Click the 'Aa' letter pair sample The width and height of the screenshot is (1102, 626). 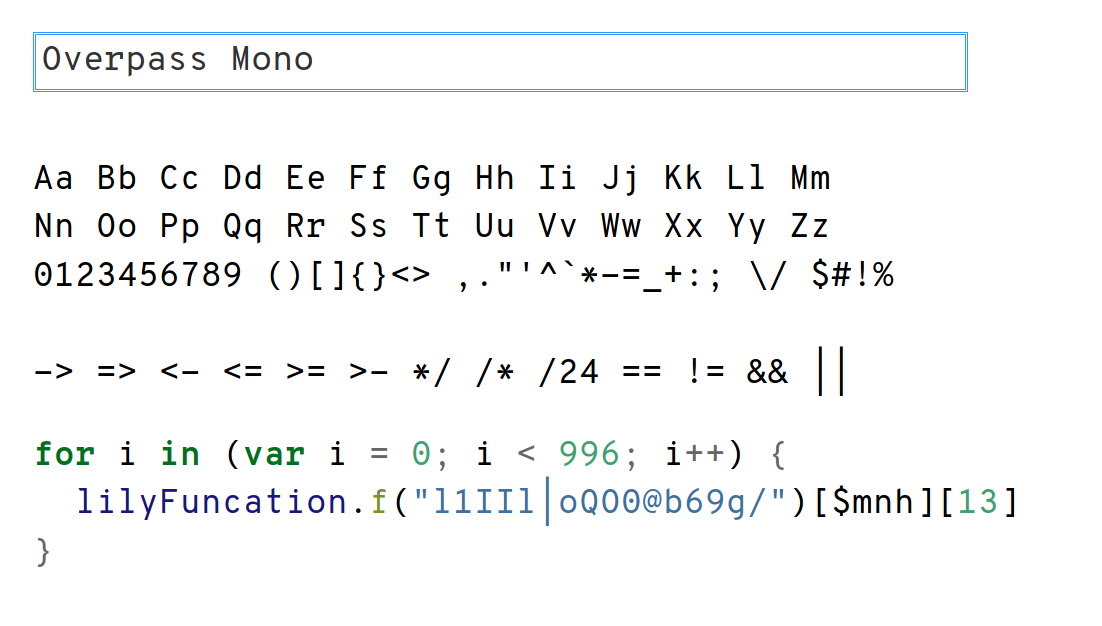click(53, 178)
